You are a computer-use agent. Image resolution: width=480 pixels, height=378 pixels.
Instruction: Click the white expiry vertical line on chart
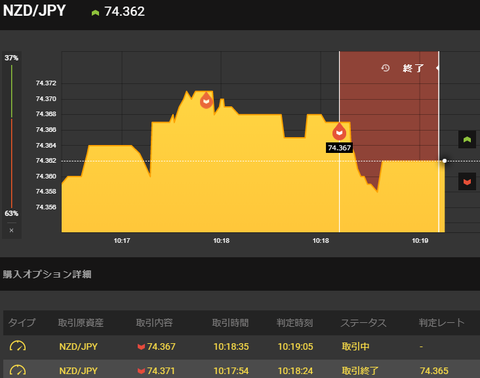pyautogui.click(x=439, y=142)
